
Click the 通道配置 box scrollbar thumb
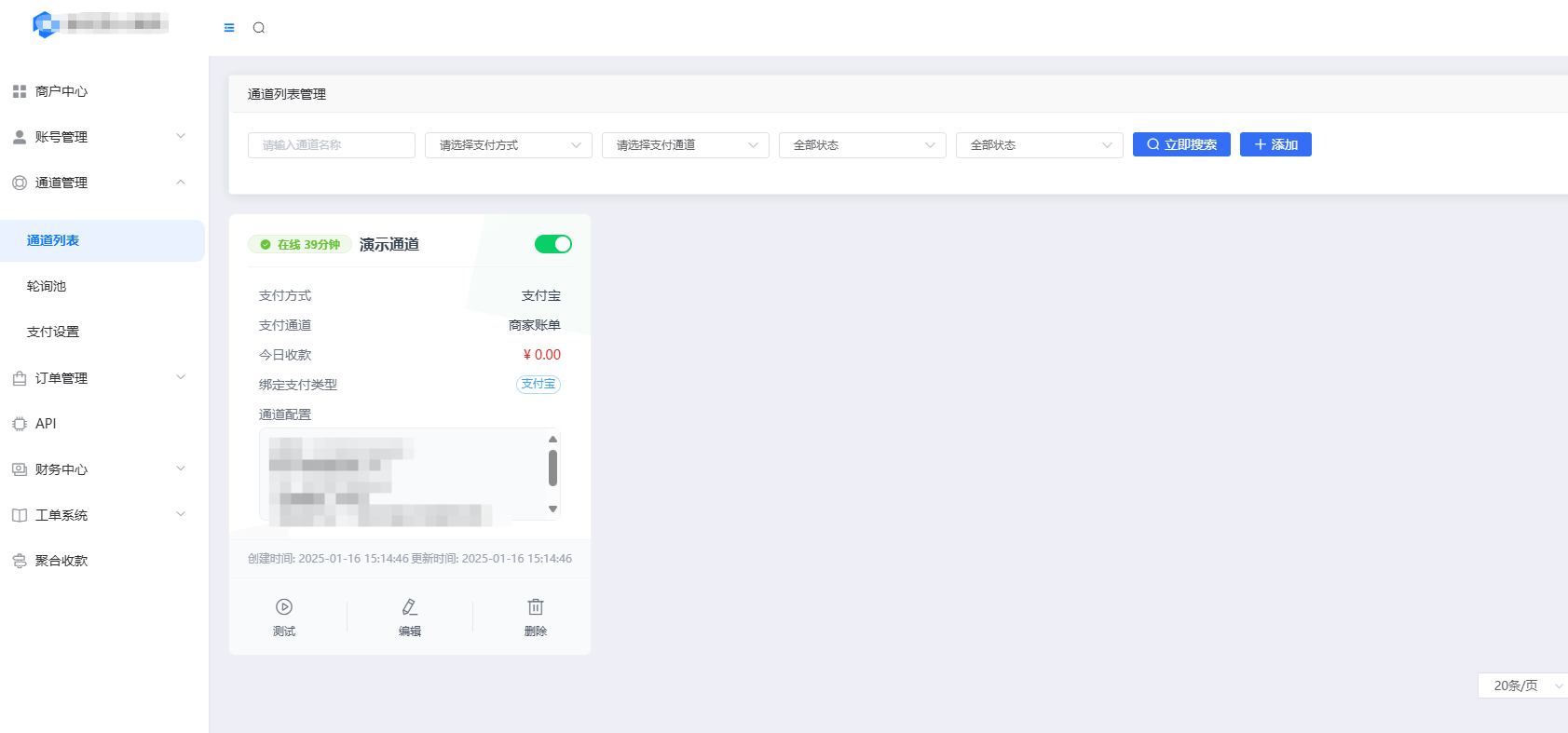pyautogui.click(x=552, y=468)
